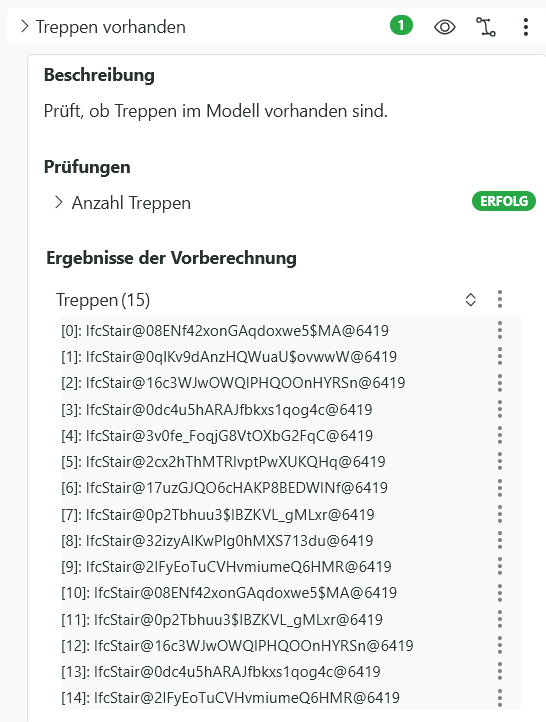Viewport: 546px width, 722px height.
Task: Select IfcStair entry [4] 3v0fe_FoqjG8VtOXbG2FqC
Action: click(x=217, y=436)
